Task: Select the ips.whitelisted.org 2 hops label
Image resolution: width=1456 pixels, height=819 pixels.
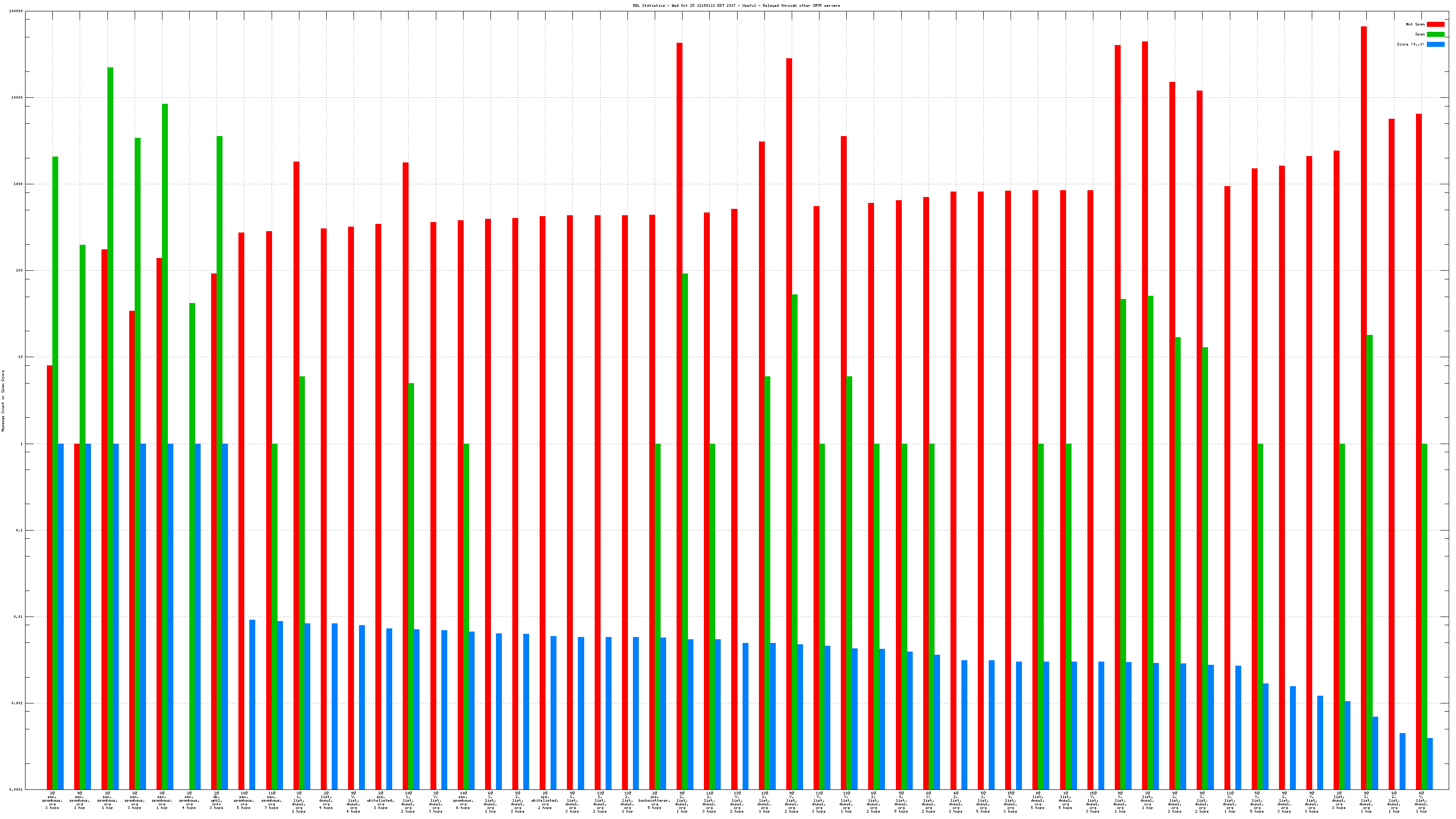Action: coord(545,800)
